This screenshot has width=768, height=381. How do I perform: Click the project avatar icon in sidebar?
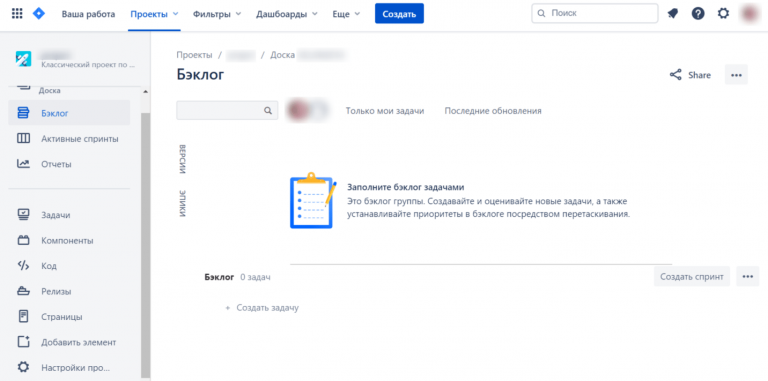point(24,59)
